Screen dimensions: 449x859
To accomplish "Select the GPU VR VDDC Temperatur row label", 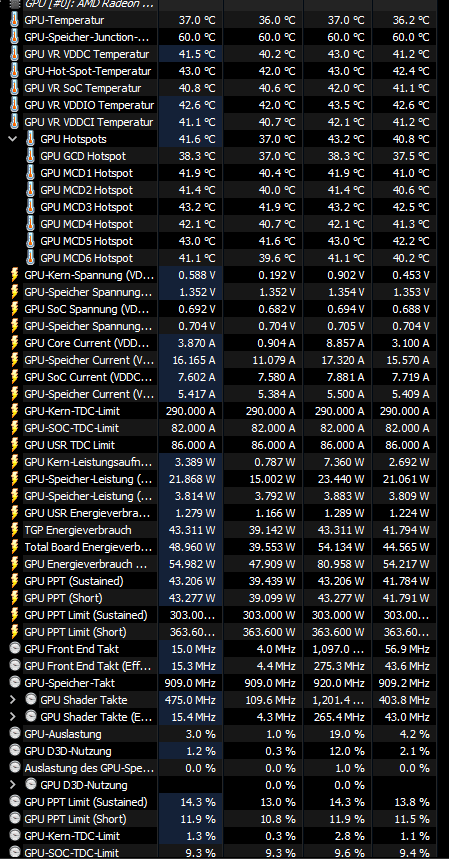I will (87, 54).
